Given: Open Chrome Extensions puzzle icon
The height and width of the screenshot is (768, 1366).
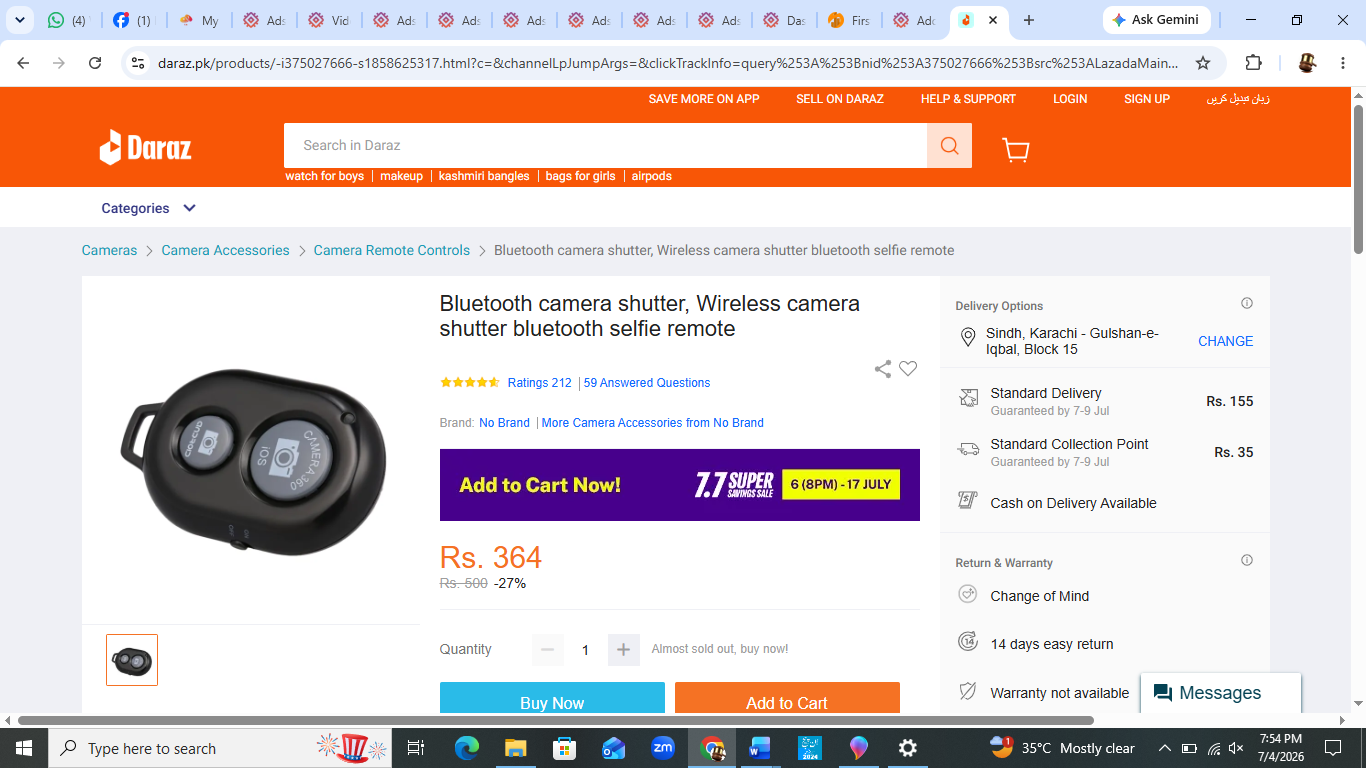Looking at the screenshot, I should [1254, 63].
